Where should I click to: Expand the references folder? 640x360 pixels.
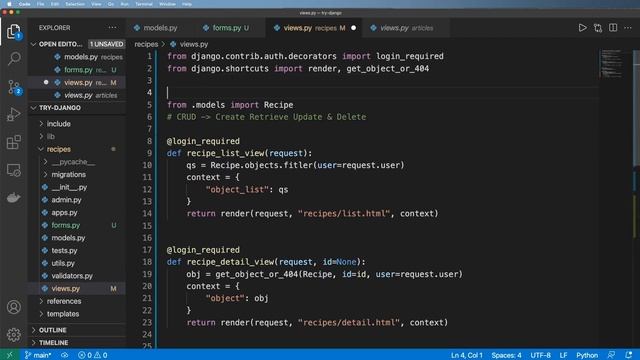64,301
